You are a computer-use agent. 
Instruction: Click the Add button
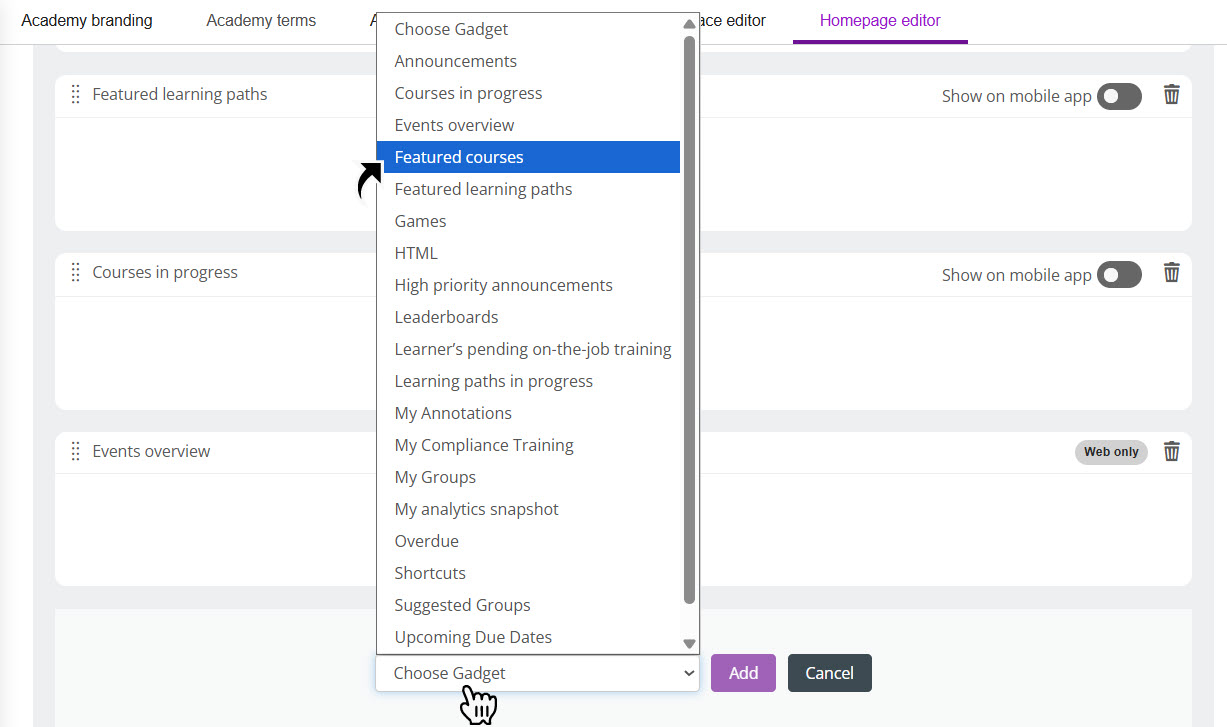click(743, 673)
